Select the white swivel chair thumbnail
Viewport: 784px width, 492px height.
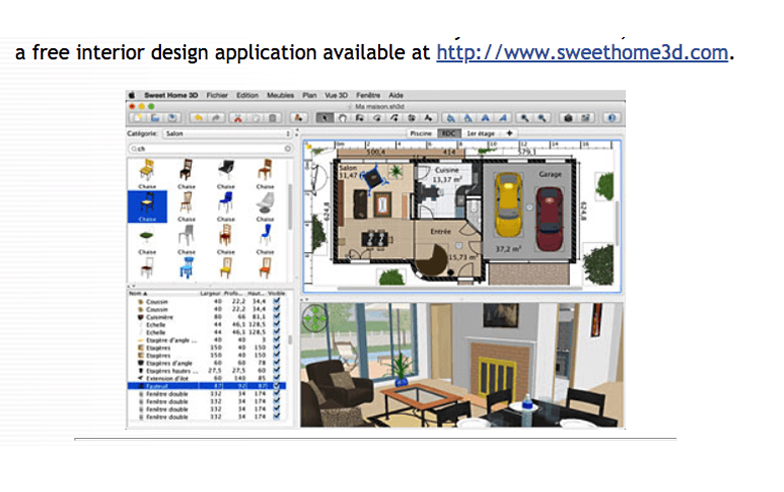click(x=265, y=202)
